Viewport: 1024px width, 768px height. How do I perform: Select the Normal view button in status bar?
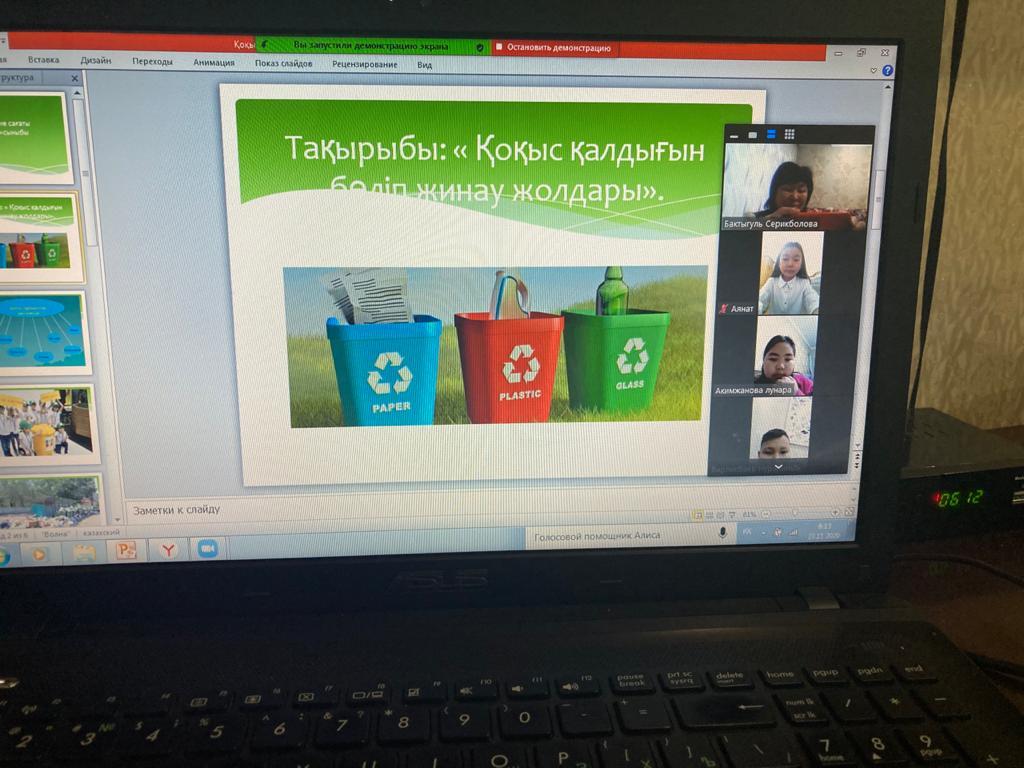pyautogui.click(x=698, y=516)
